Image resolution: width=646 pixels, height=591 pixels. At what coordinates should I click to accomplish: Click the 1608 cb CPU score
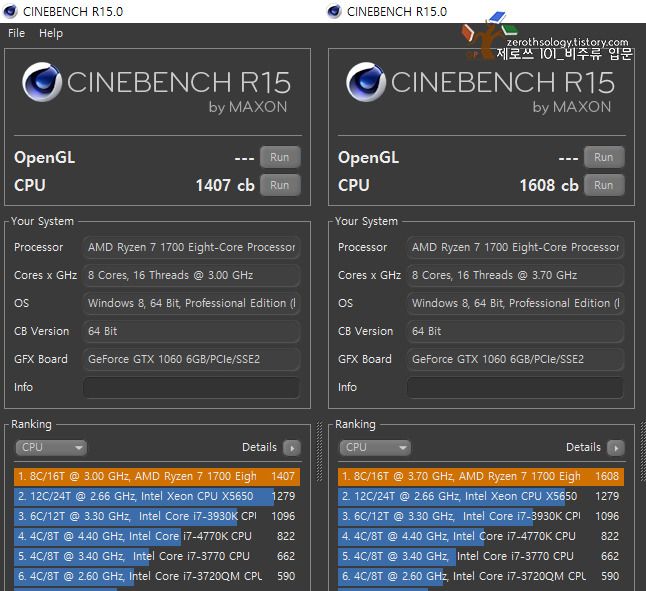tap(549, 185)
